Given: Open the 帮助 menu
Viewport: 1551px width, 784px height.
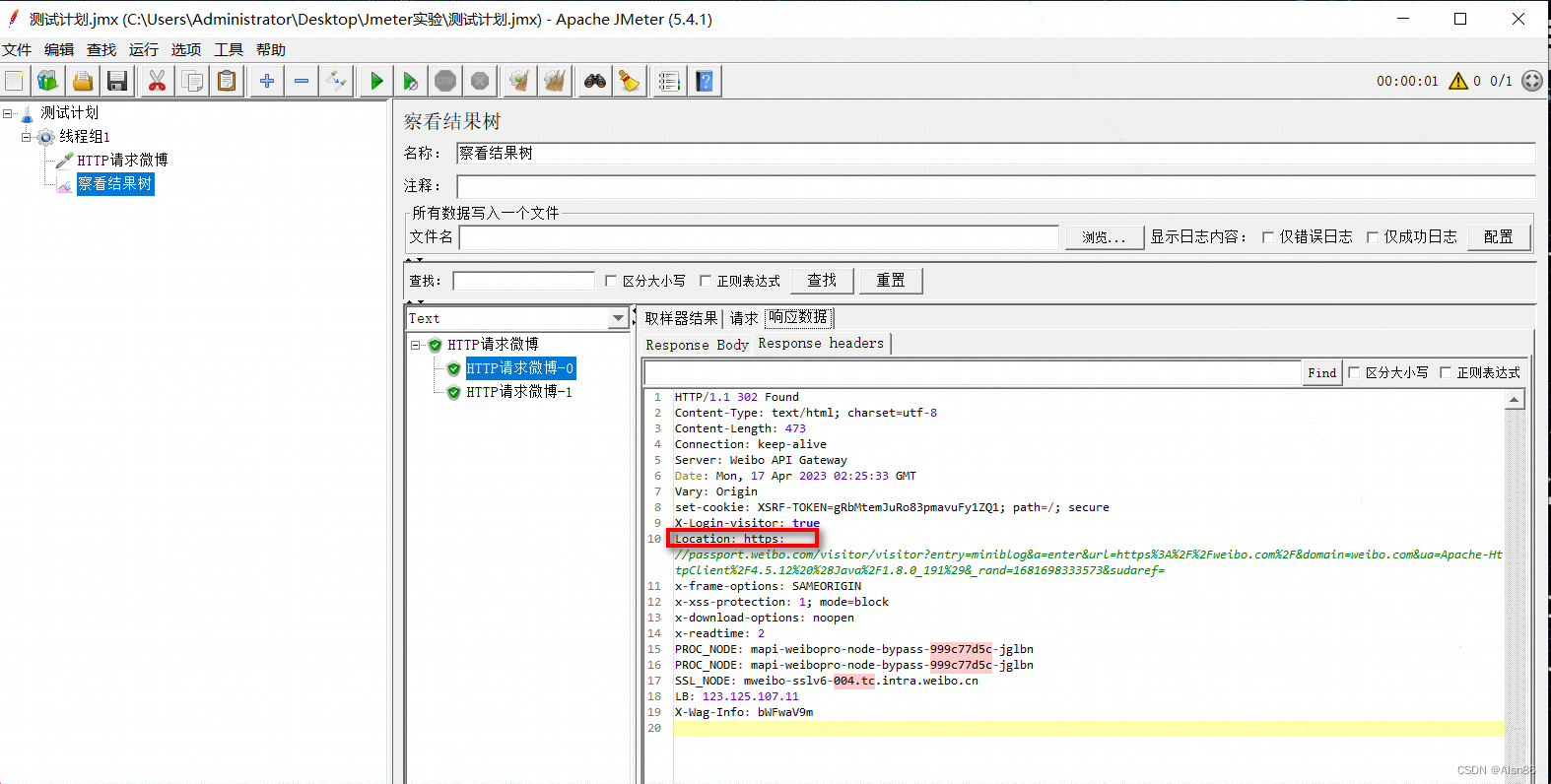Looking at the screenshot, I should pyautogui.click(x=271, y=49).
